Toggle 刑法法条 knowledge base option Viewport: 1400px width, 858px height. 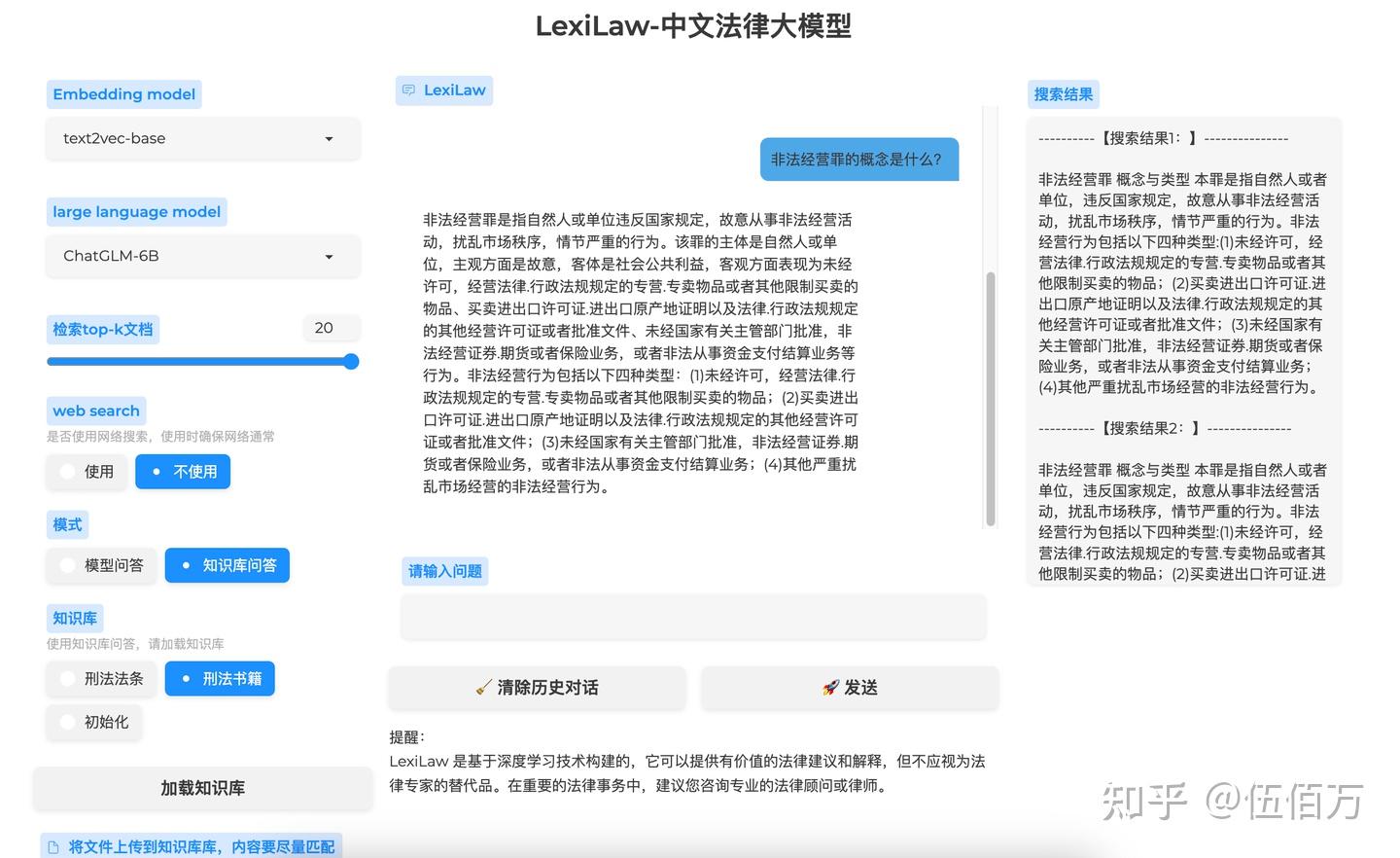click(101, 678)
